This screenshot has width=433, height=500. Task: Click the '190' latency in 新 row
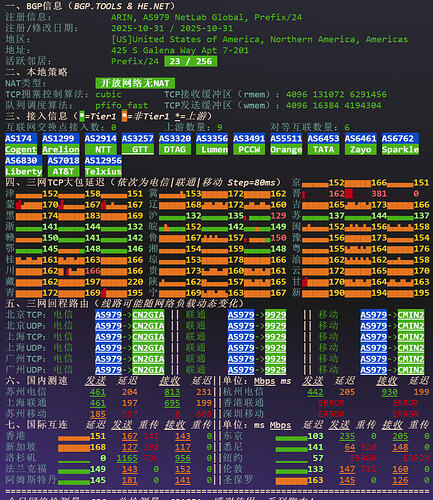point(337,293)
